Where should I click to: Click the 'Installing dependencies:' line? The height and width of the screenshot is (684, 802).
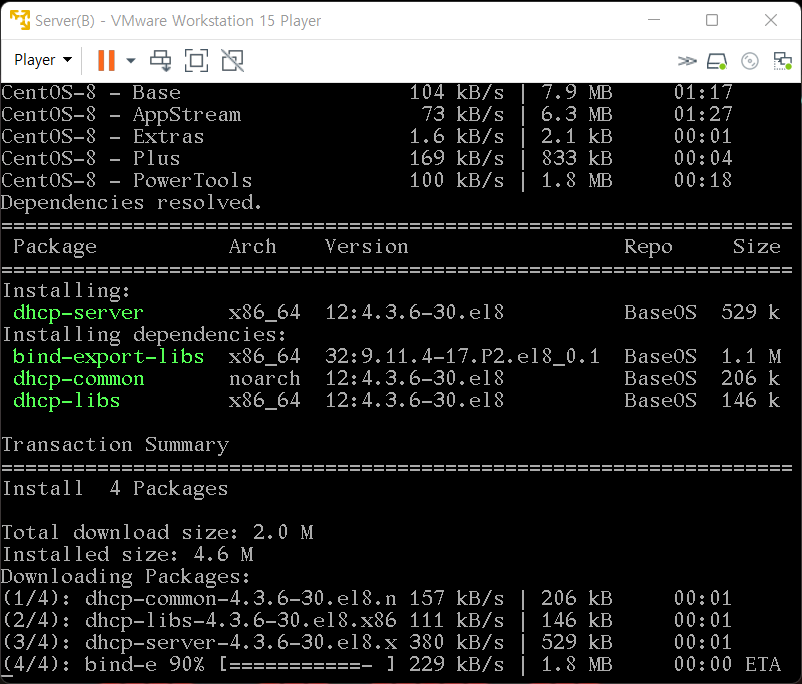144,335
